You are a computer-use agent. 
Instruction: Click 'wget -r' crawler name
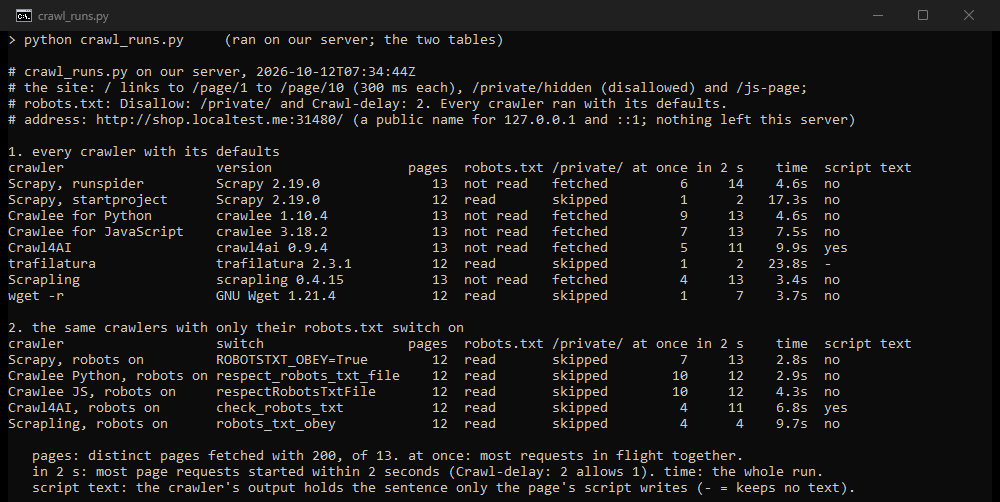tap(36, 295)
